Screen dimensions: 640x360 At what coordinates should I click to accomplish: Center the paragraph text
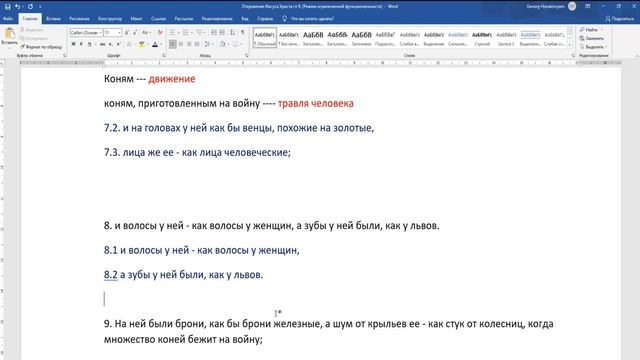pyautogui.click(x=181, y=44)
